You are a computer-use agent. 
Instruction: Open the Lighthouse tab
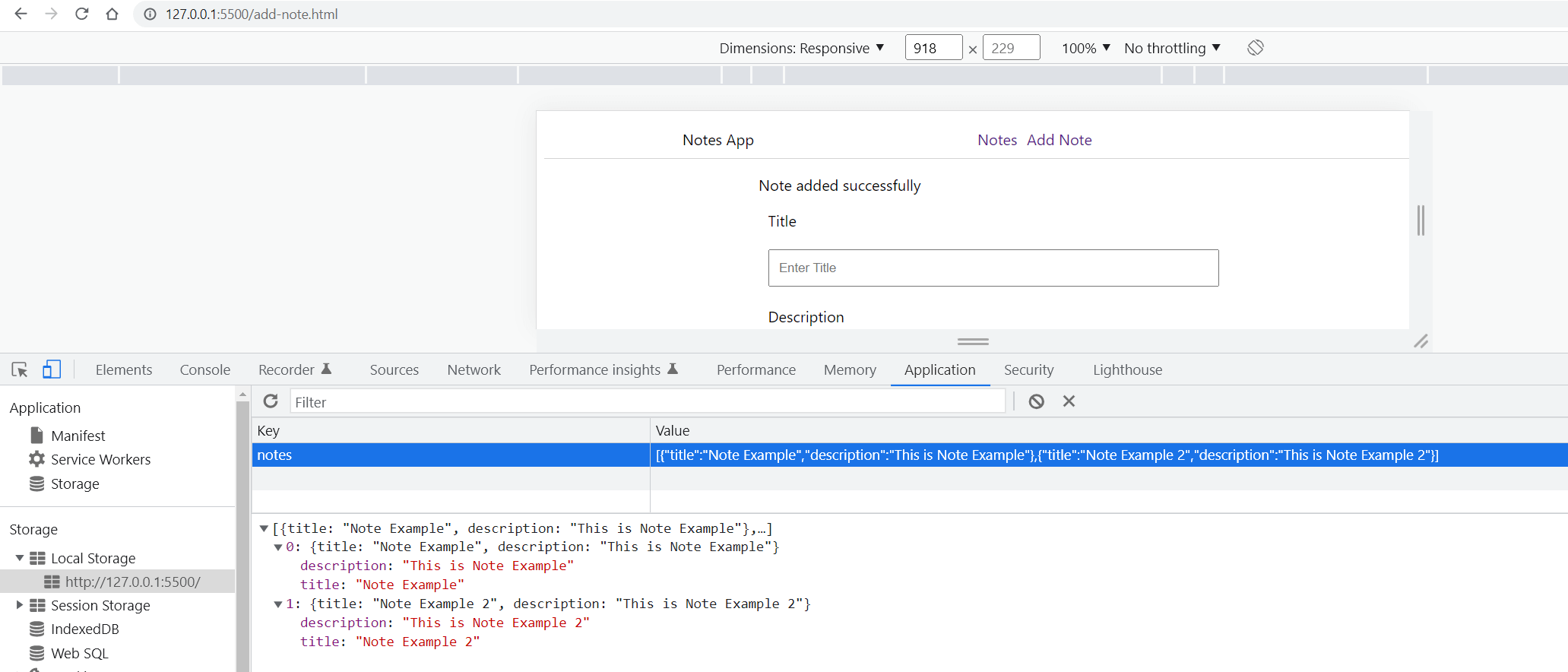pos(1128,369)
